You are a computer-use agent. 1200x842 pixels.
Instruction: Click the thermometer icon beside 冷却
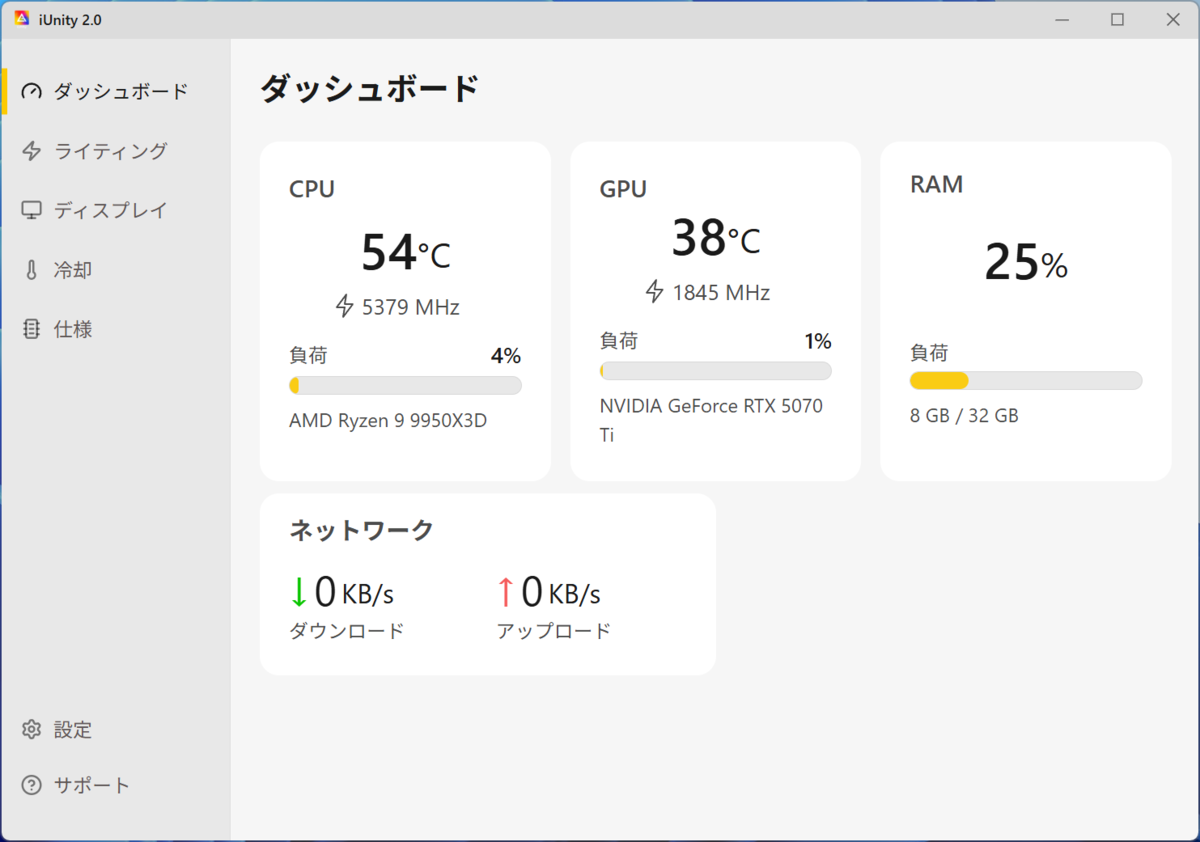click(x=32, y=270)
